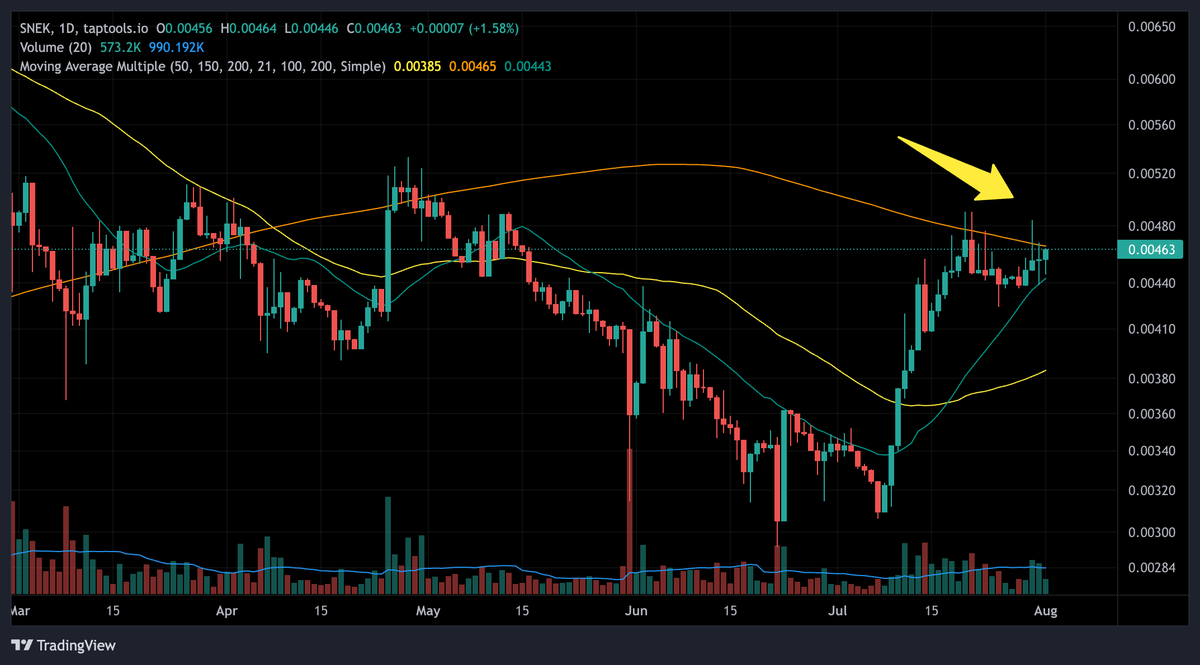Click the 0.00300 price axis label
This screenshot has height=665, width=1200.
pyautogui.click(x=1151, y=533)
